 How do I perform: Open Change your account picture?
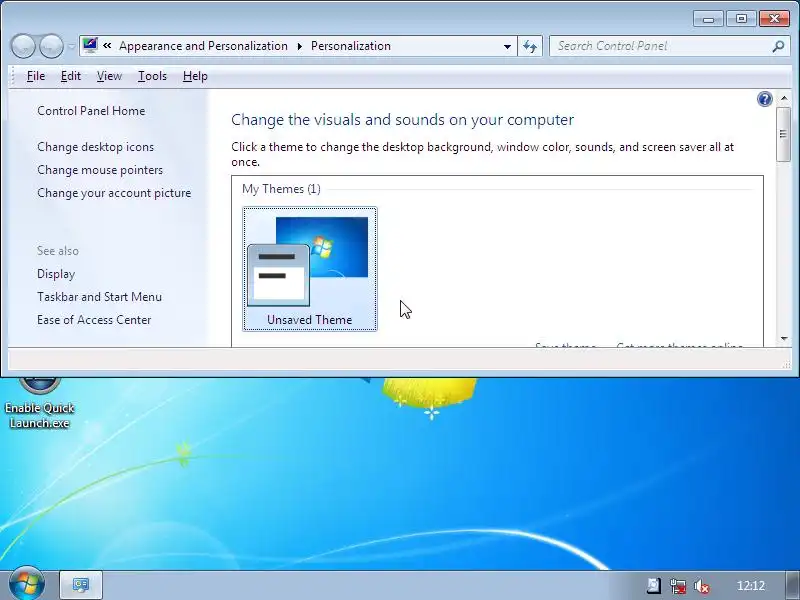(x=114, y=193)
